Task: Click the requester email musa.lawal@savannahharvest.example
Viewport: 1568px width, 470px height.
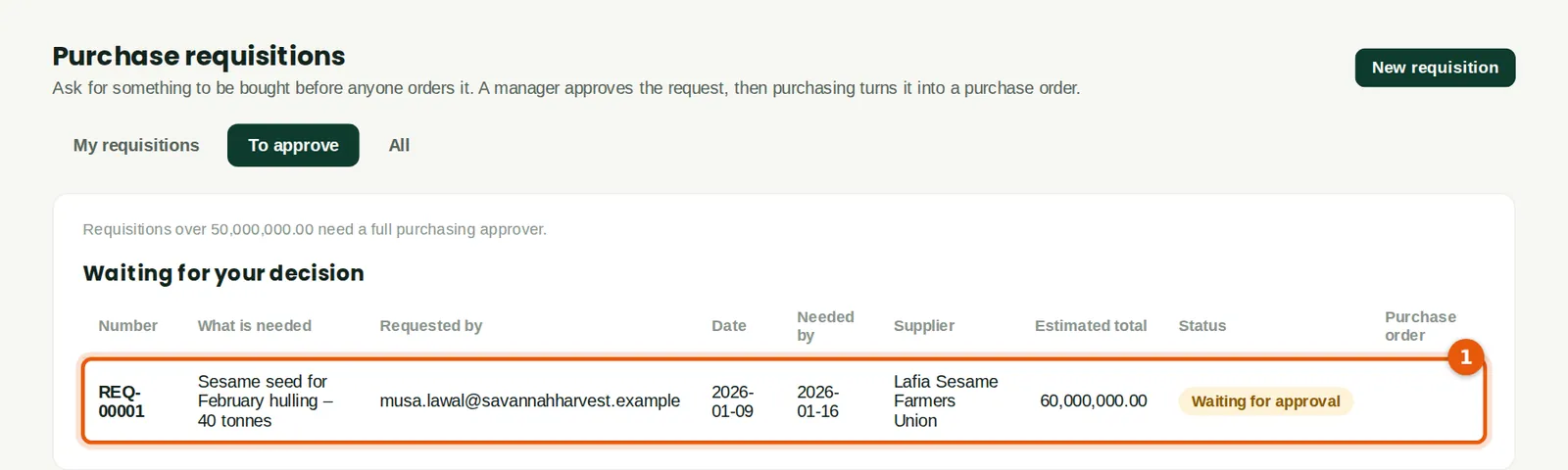Action: click(529, 401)
